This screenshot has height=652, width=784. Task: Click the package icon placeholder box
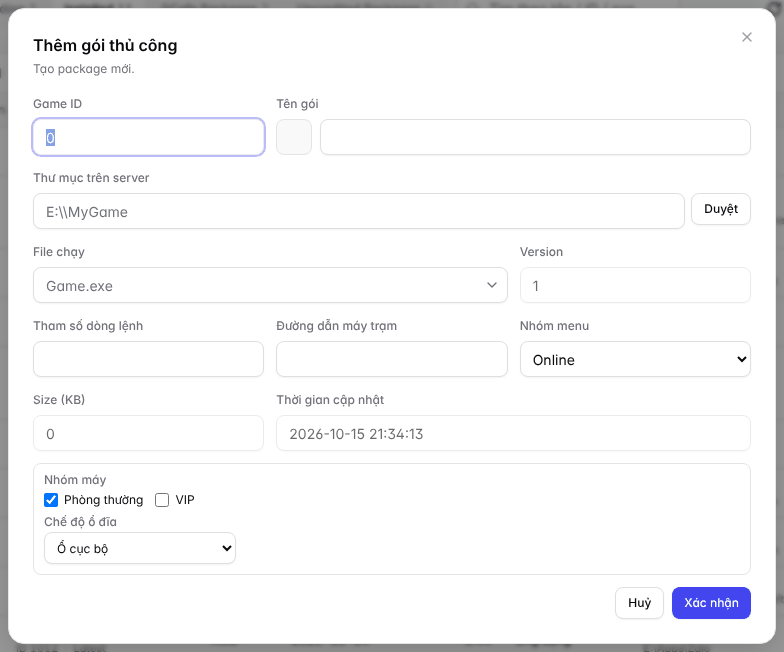(294, 137)
